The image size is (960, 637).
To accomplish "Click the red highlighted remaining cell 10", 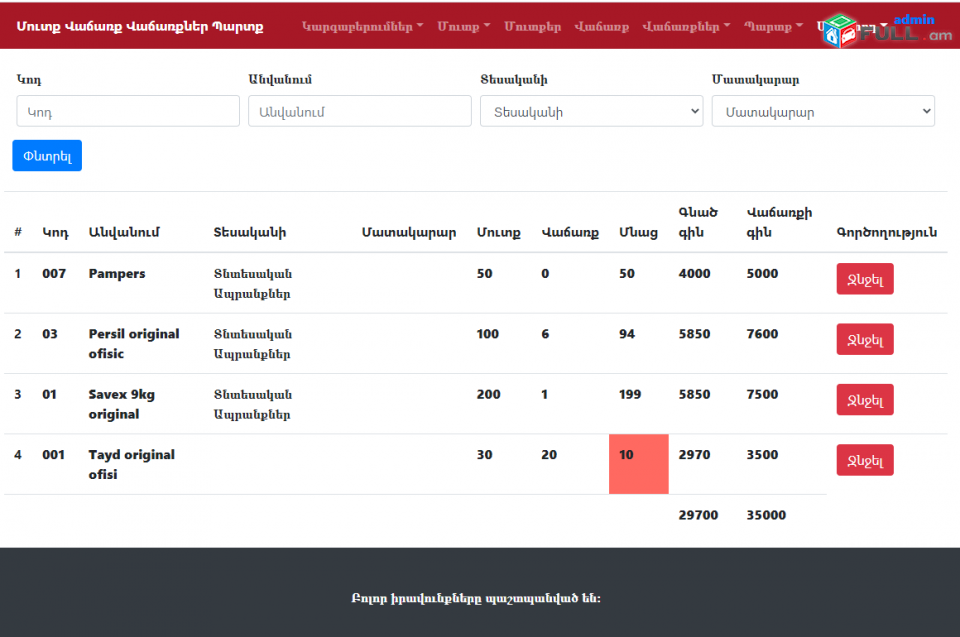I will point(639,464).
